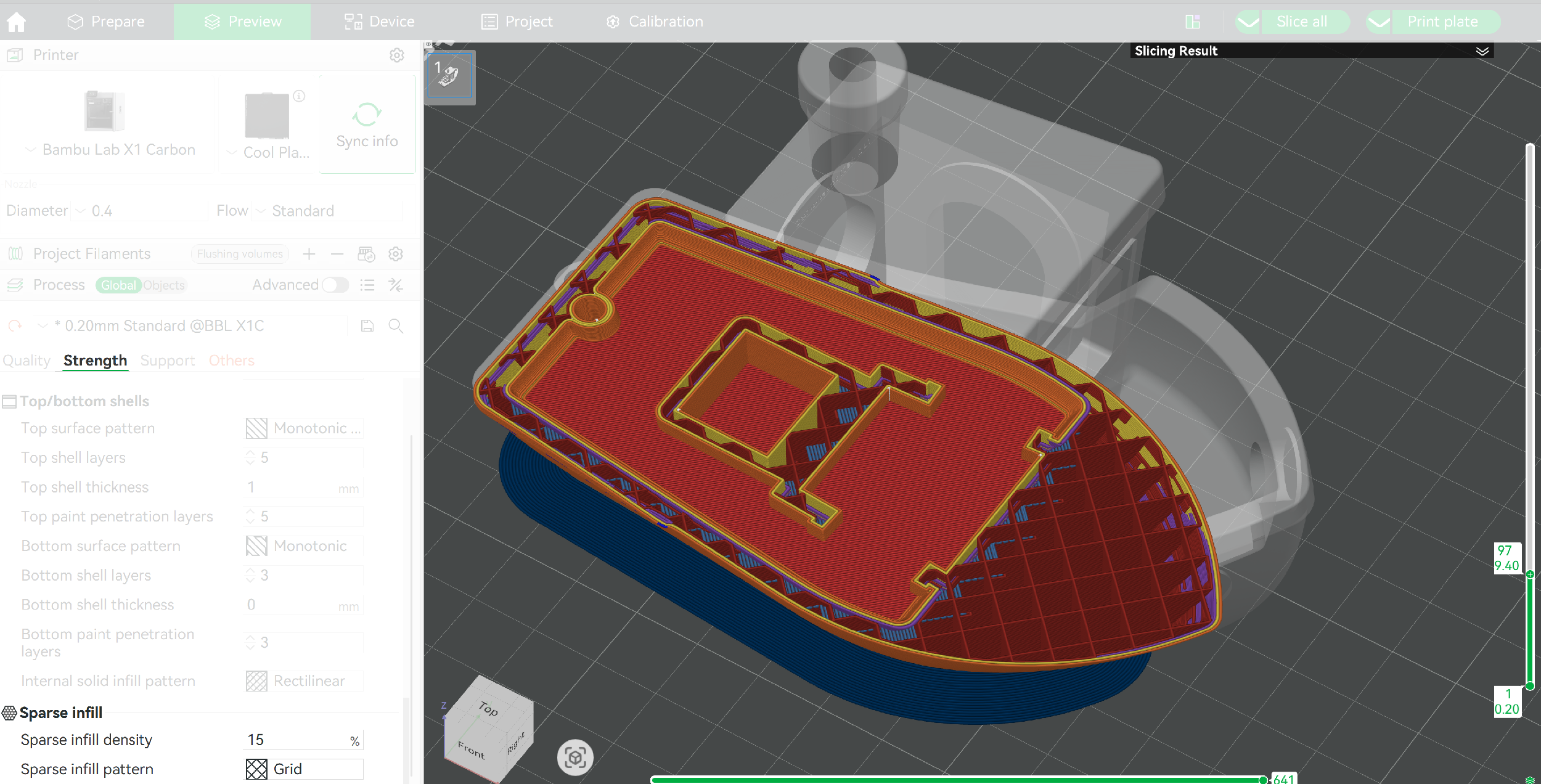
Task: Search process settings magnifier
Action: 396,326
